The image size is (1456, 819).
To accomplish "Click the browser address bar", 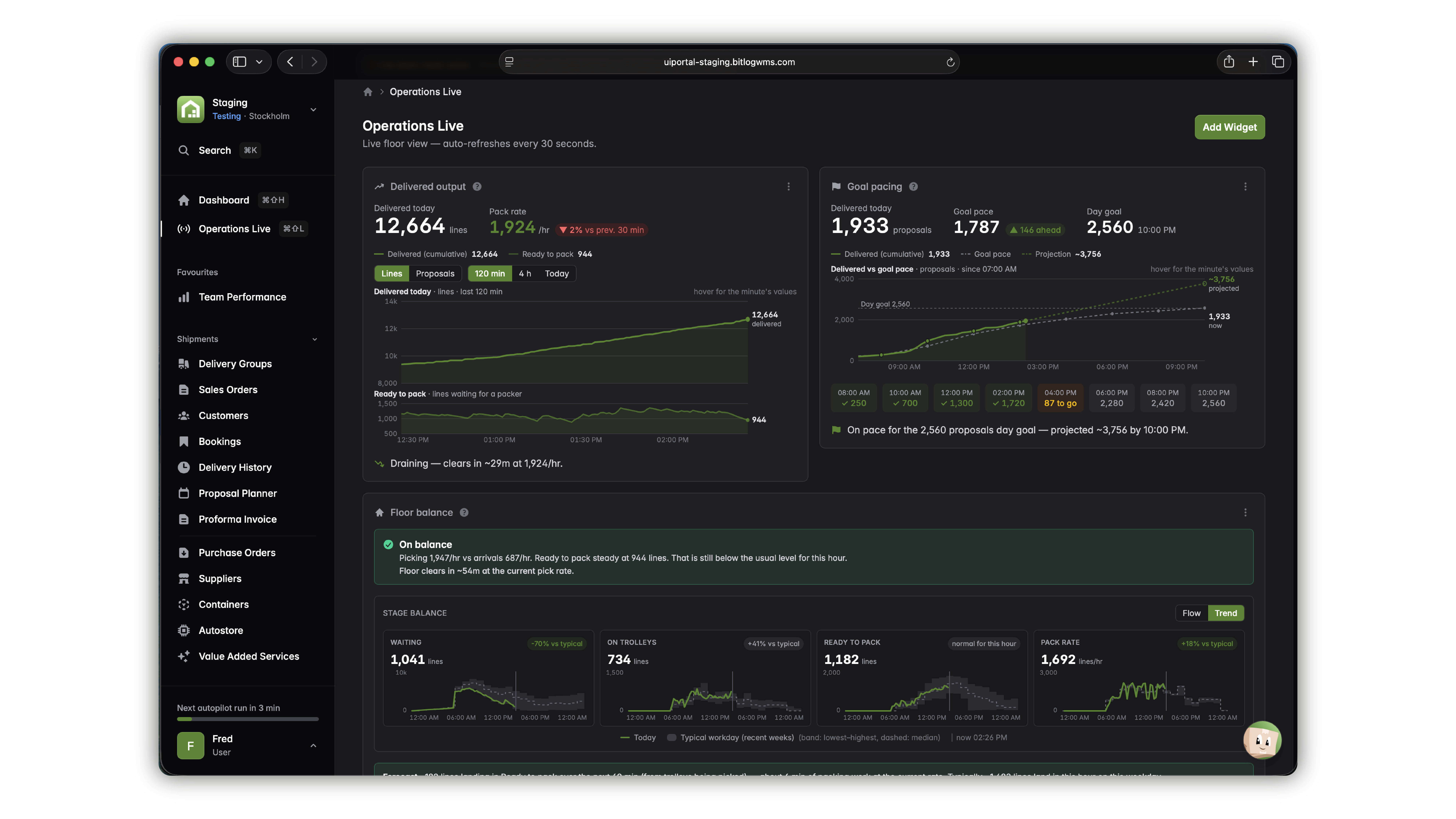I will (729, 62).
